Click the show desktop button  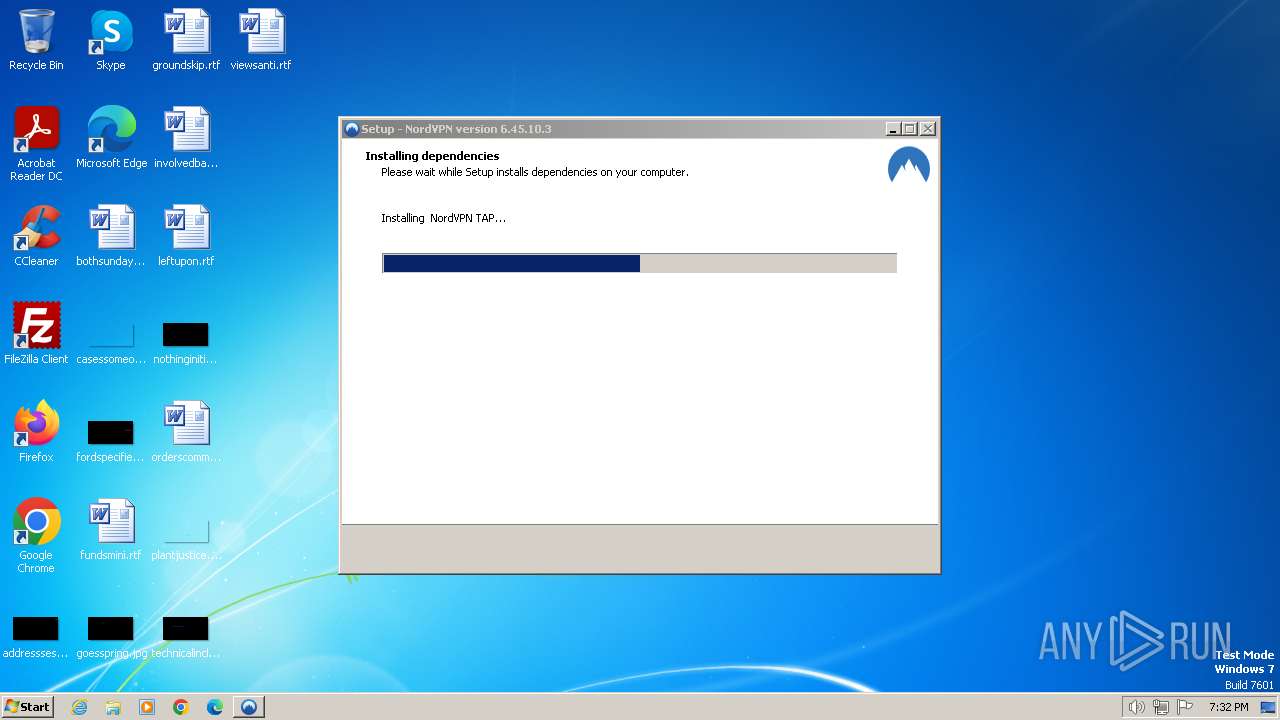pos(1268,707)
